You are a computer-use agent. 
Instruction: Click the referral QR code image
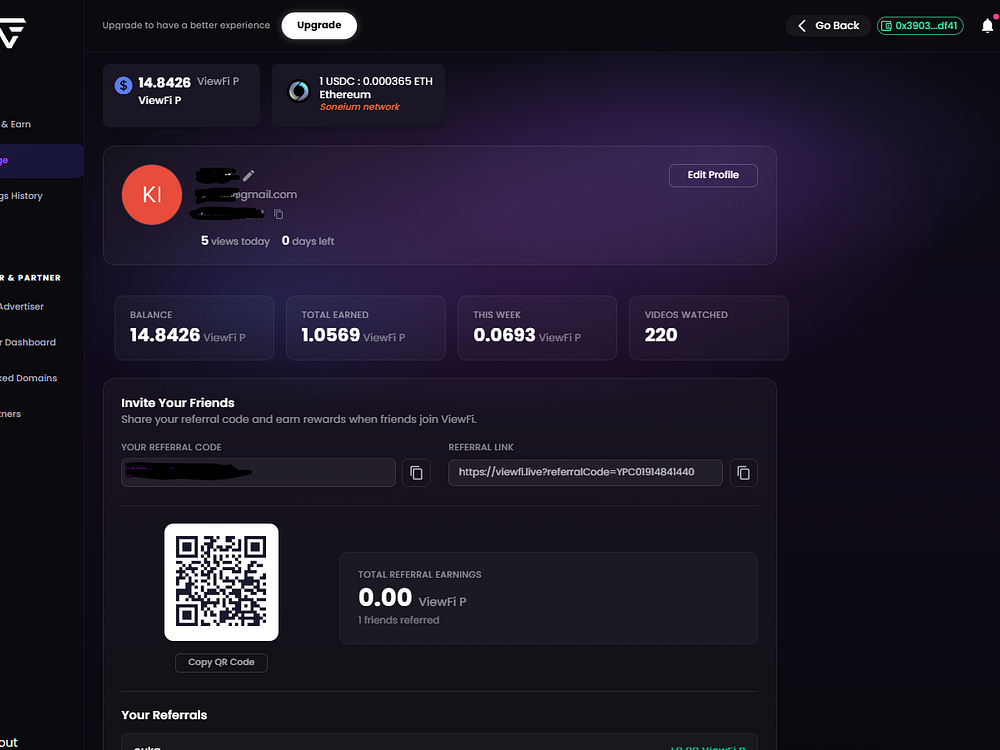[x=221, y=582]
